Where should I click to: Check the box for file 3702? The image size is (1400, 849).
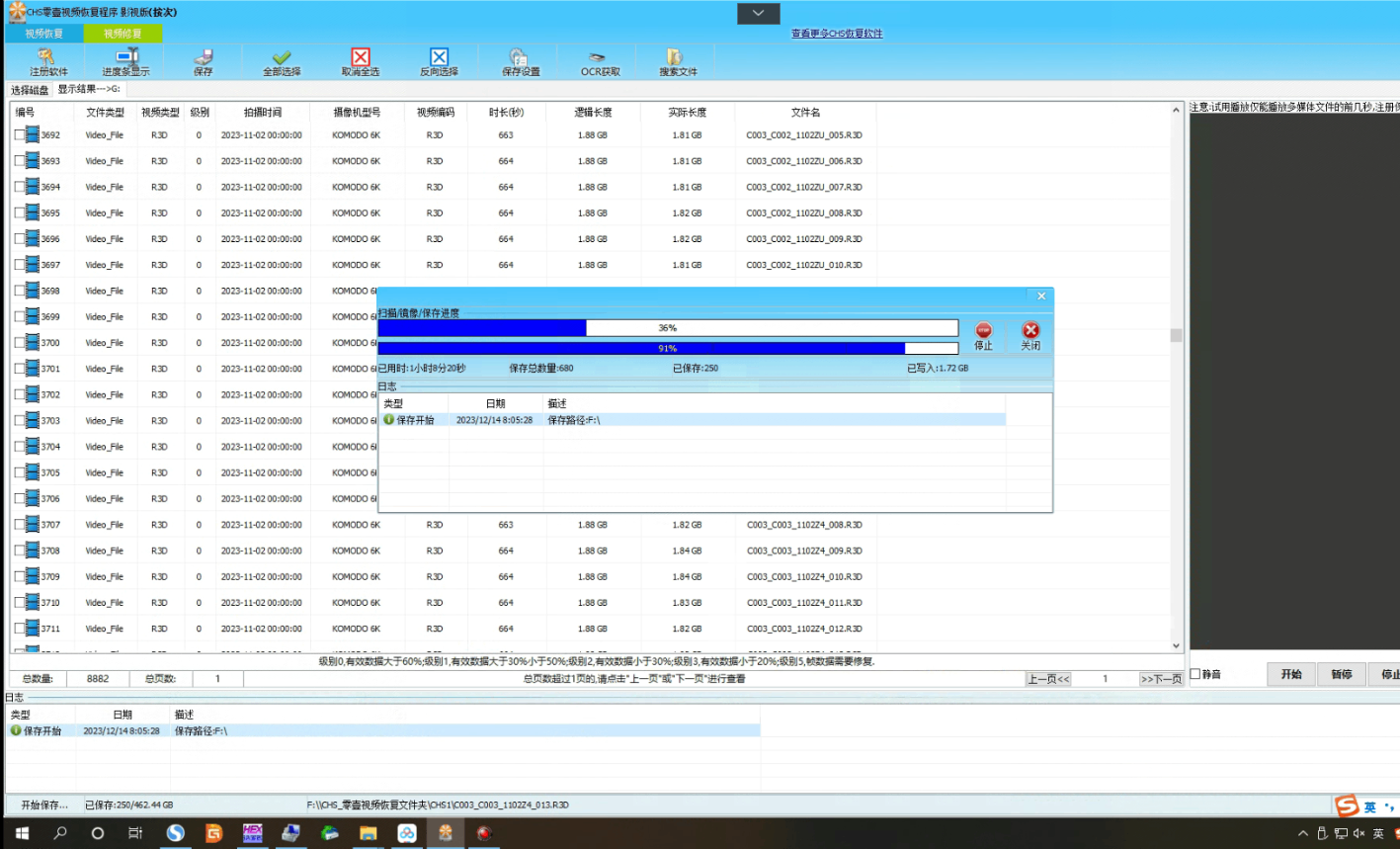[x=20, y=394]
